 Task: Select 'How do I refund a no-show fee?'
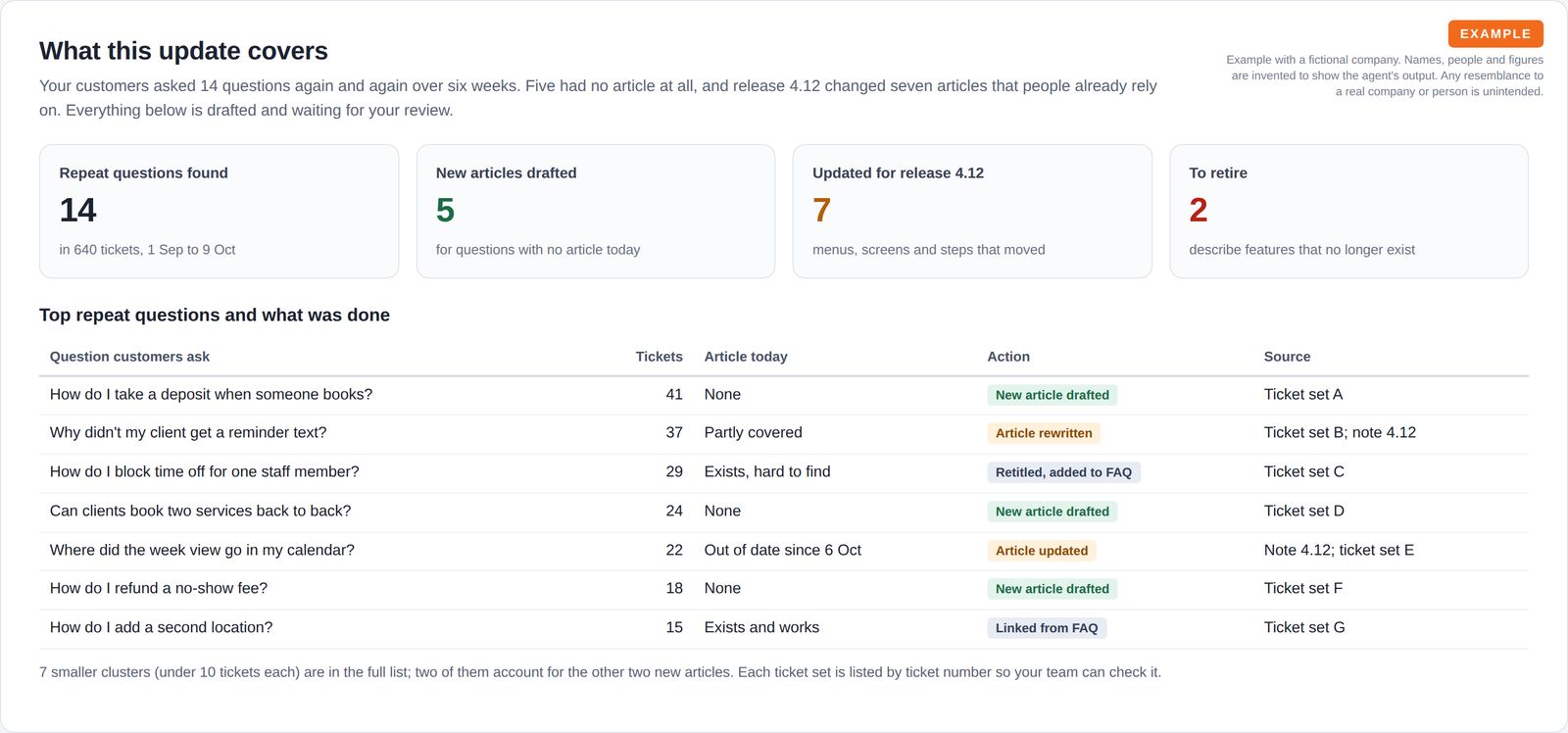click(x=159, y=588)
